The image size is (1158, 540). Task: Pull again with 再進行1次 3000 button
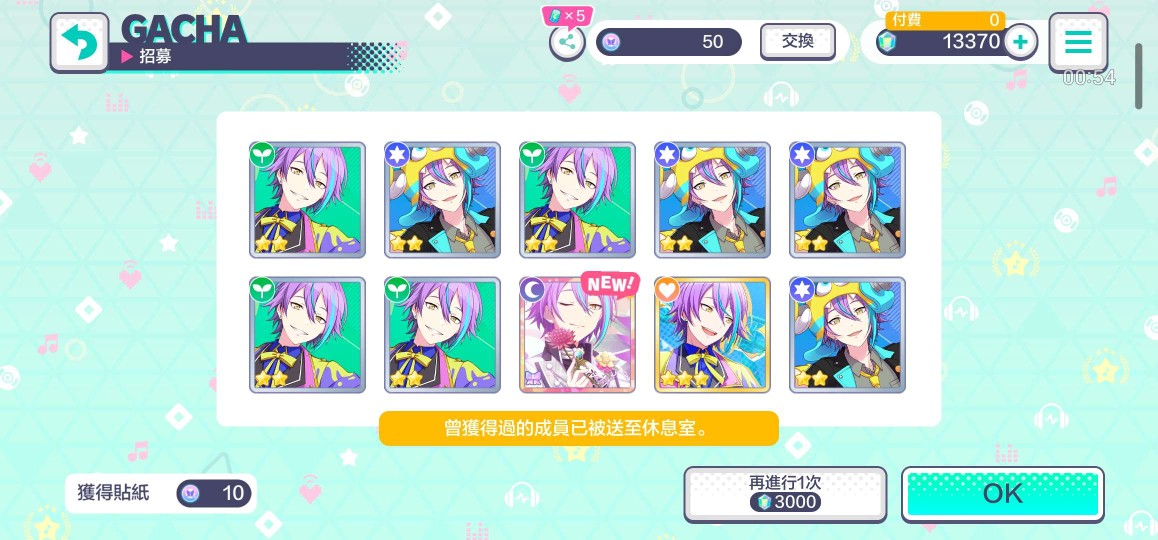[785, 493]
